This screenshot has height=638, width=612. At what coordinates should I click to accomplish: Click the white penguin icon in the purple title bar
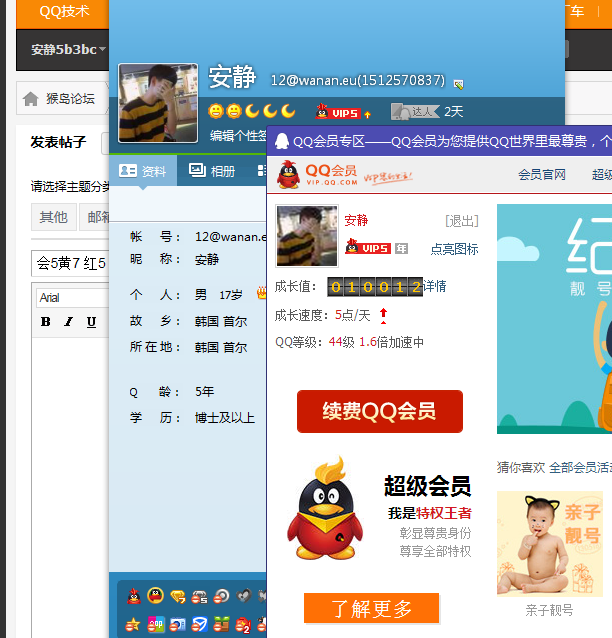coord(282,141)
